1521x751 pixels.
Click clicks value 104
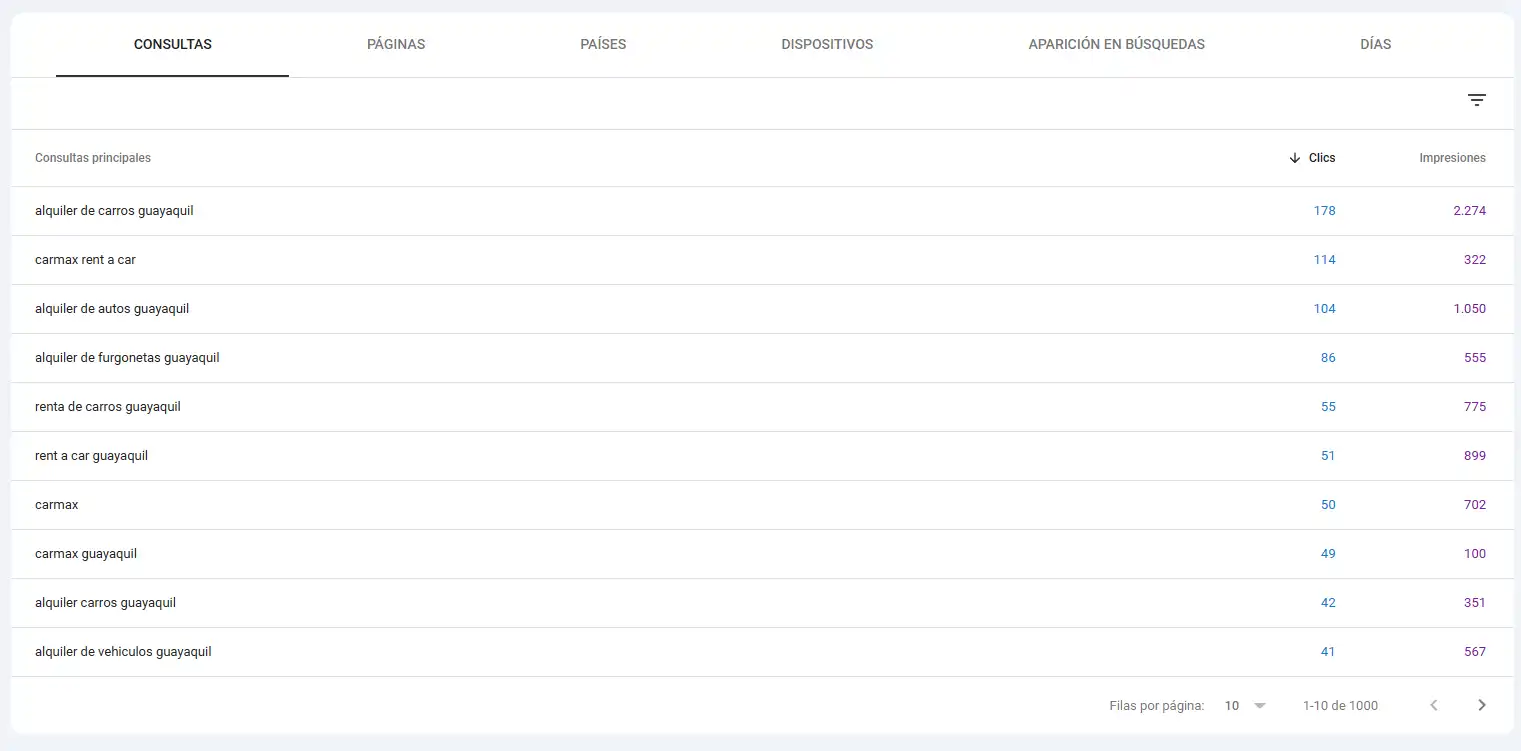(x=1324, y=309)
